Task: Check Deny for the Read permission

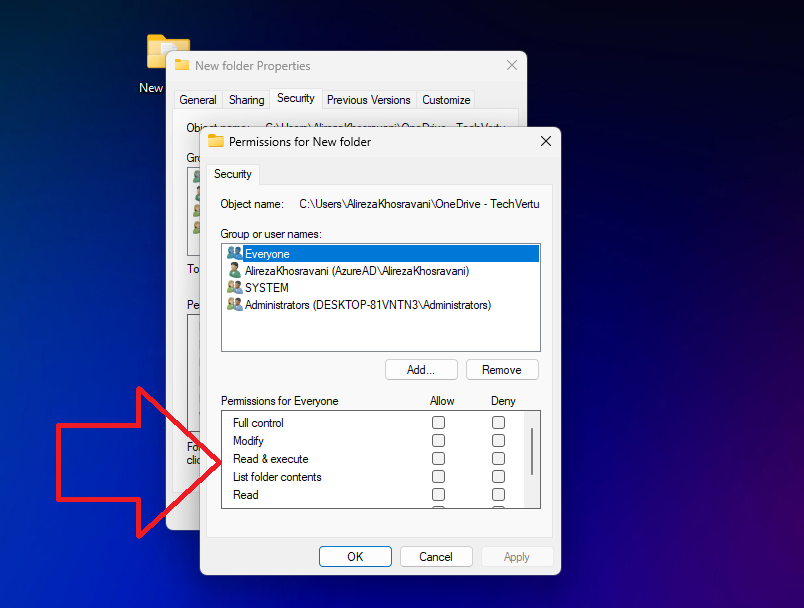Action: 498,494
